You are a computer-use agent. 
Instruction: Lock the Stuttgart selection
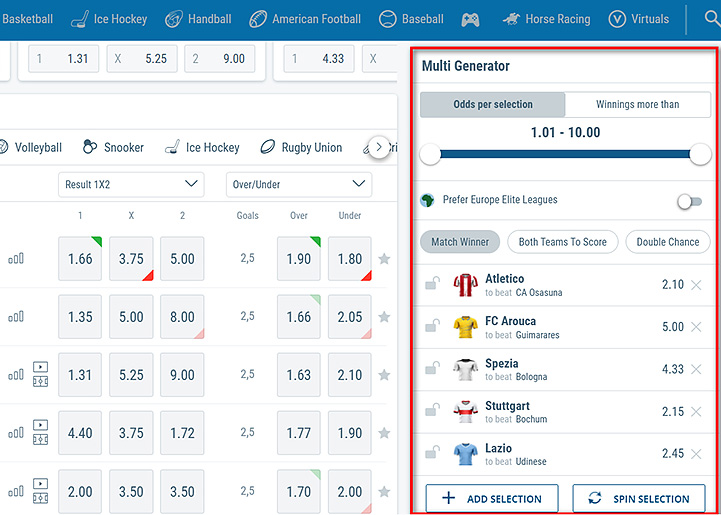click(x=432, y=411)
